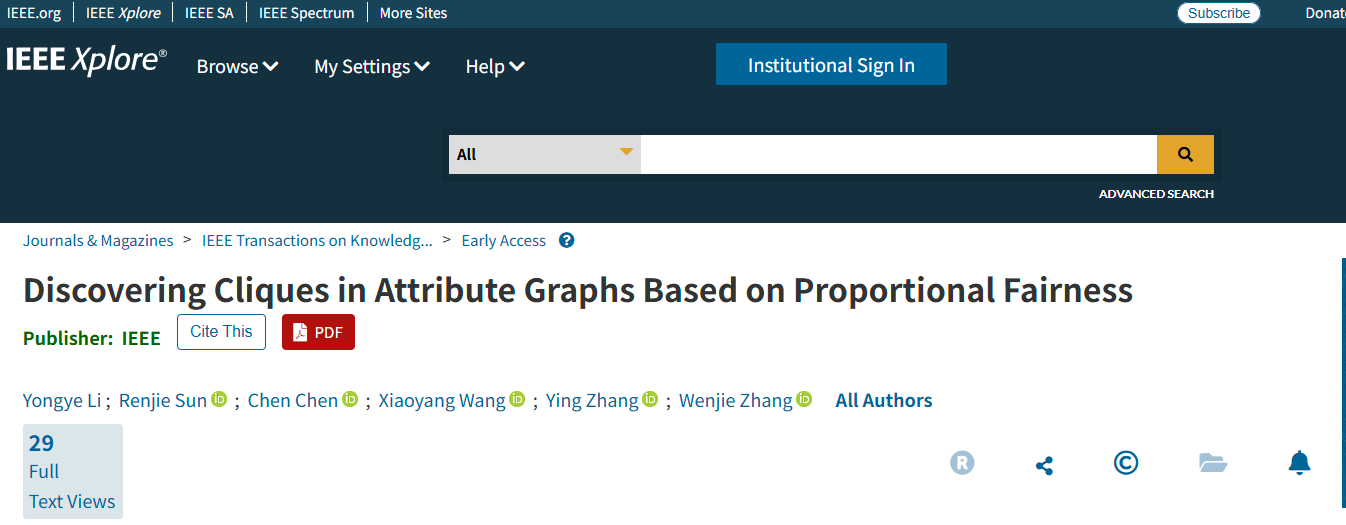Click the Cite This button
The height and width of the screenshot is (525, 1346).
221,332
